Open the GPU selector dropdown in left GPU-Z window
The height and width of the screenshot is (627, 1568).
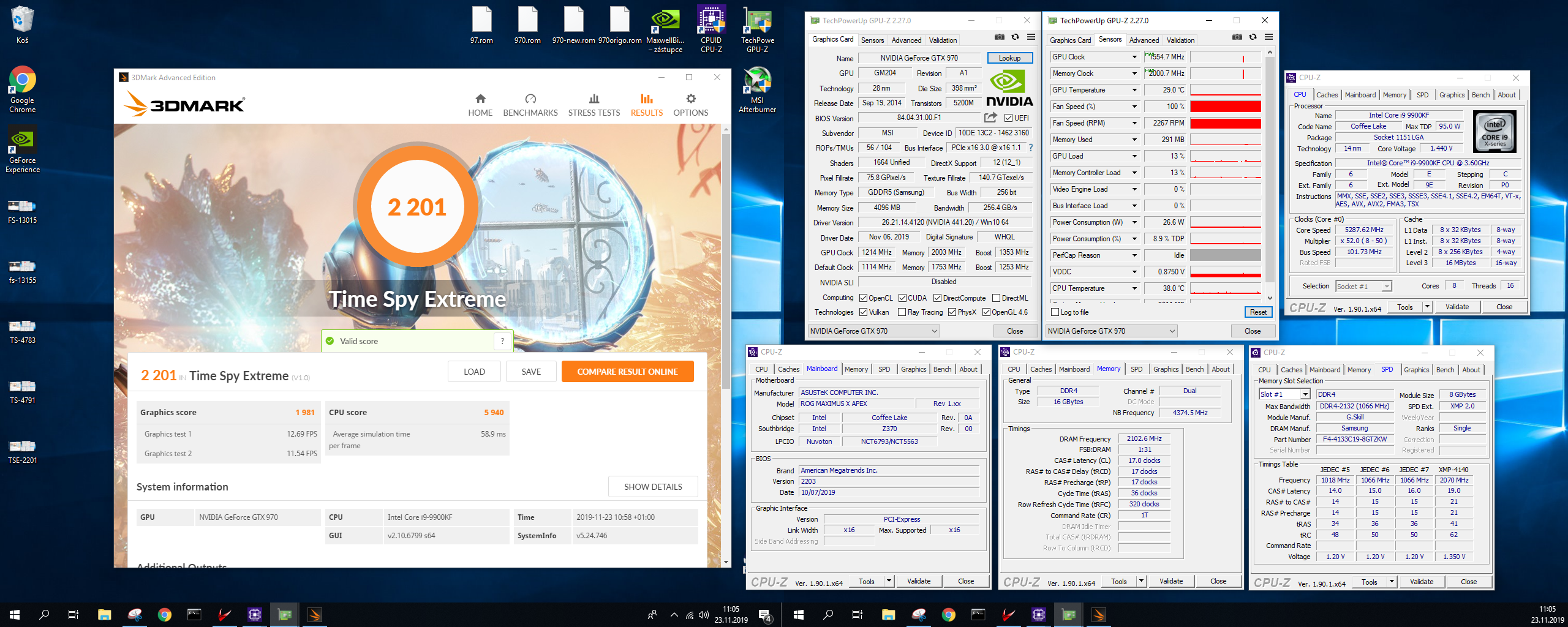tap(873, 331)
